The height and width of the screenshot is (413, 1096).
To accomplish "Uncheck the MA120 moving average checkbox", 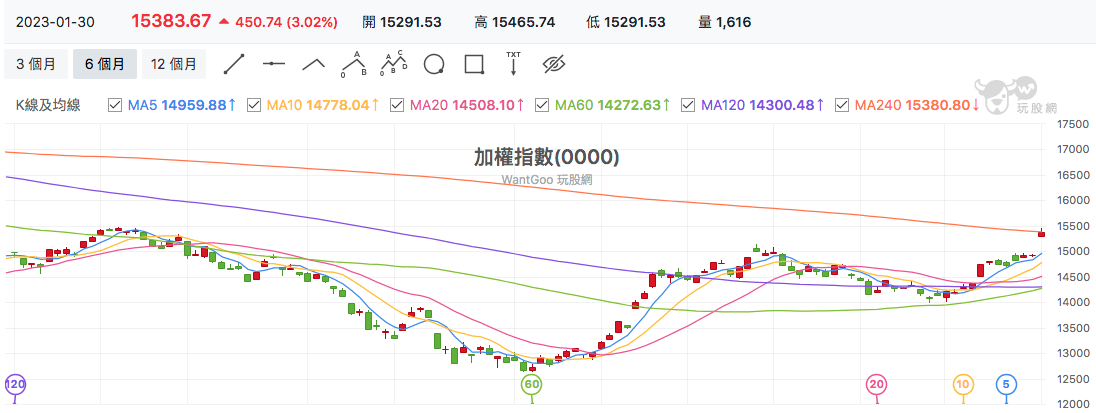I will click(688, 106).
